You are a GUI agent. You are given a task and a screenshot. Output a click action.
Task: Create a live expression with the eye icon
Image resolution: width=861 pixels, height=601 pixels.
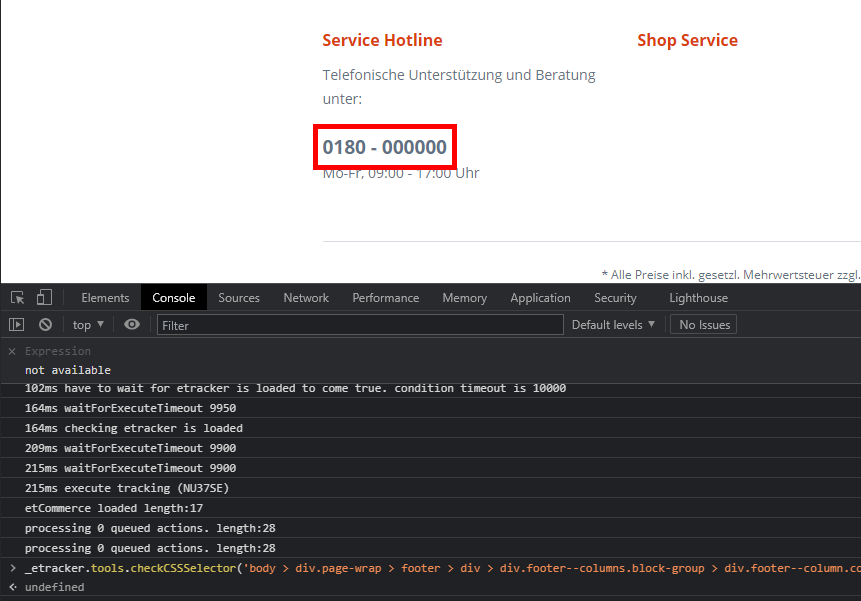tap(132, 325)
